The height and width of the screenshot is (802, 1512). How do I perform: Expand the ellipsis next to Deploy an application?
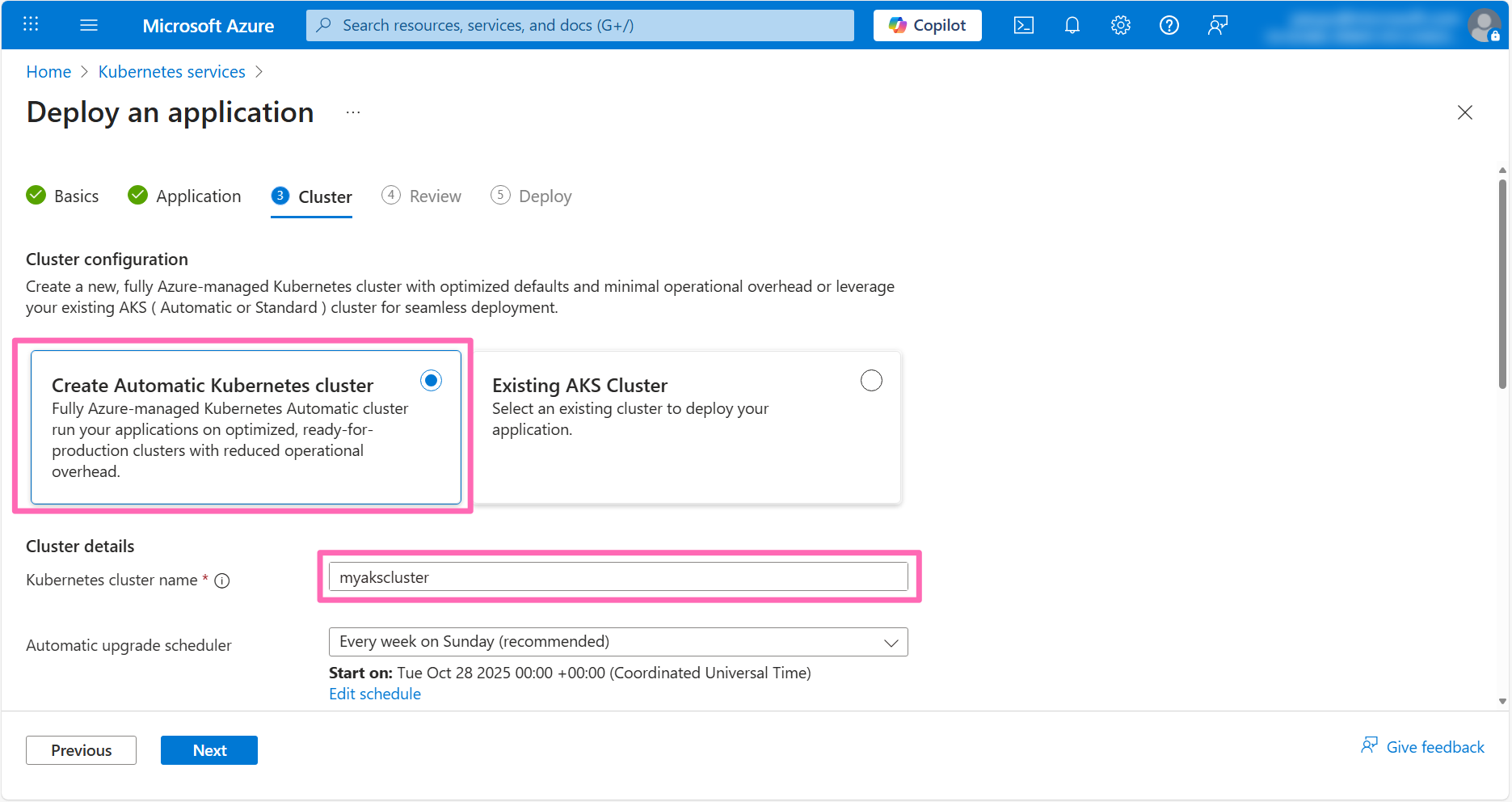coord(352,112)
